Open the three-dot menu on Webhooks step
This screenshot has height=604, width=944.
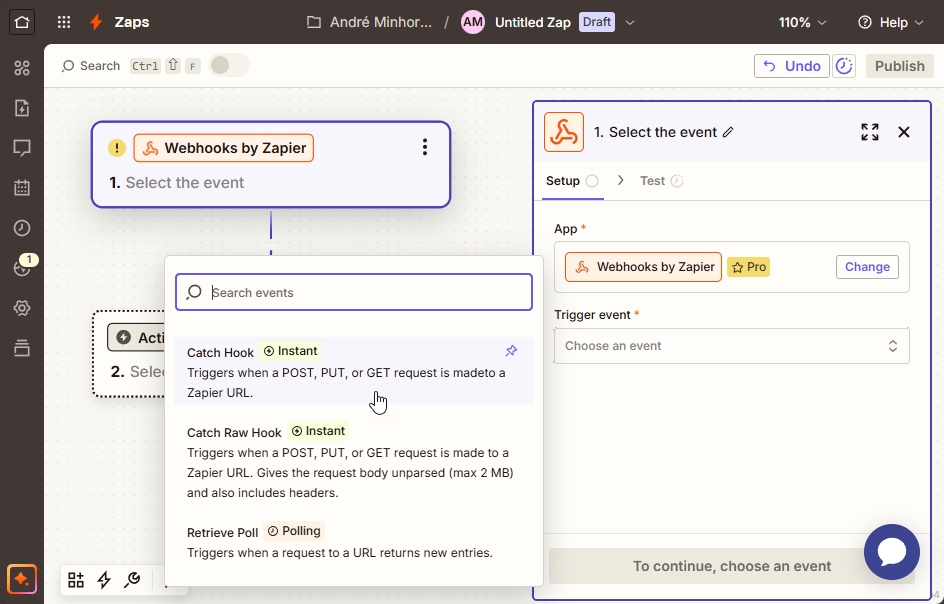[x=425, y=146]
